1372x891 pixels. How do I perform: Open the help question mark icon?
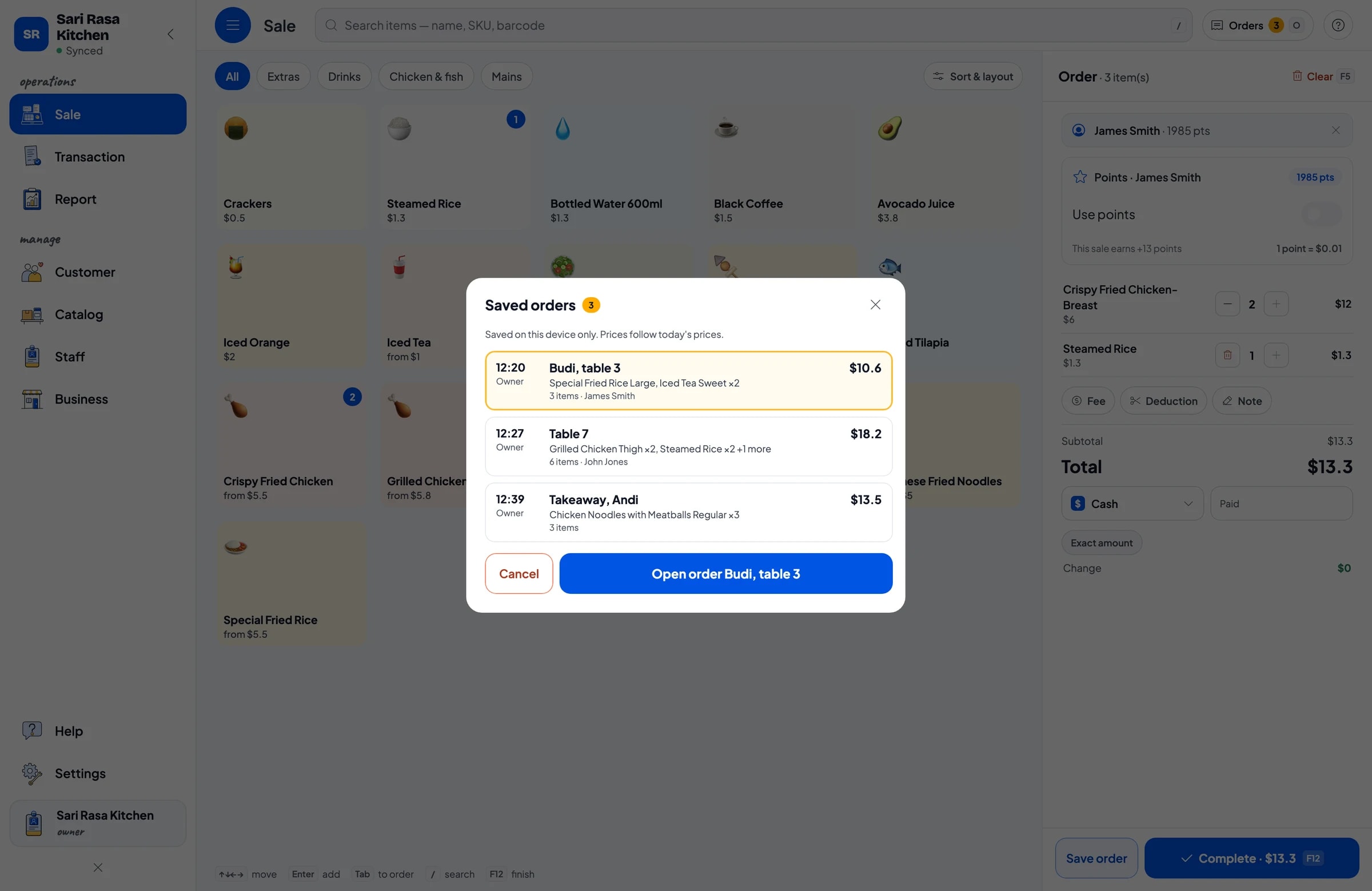[x=1338, y=25]
